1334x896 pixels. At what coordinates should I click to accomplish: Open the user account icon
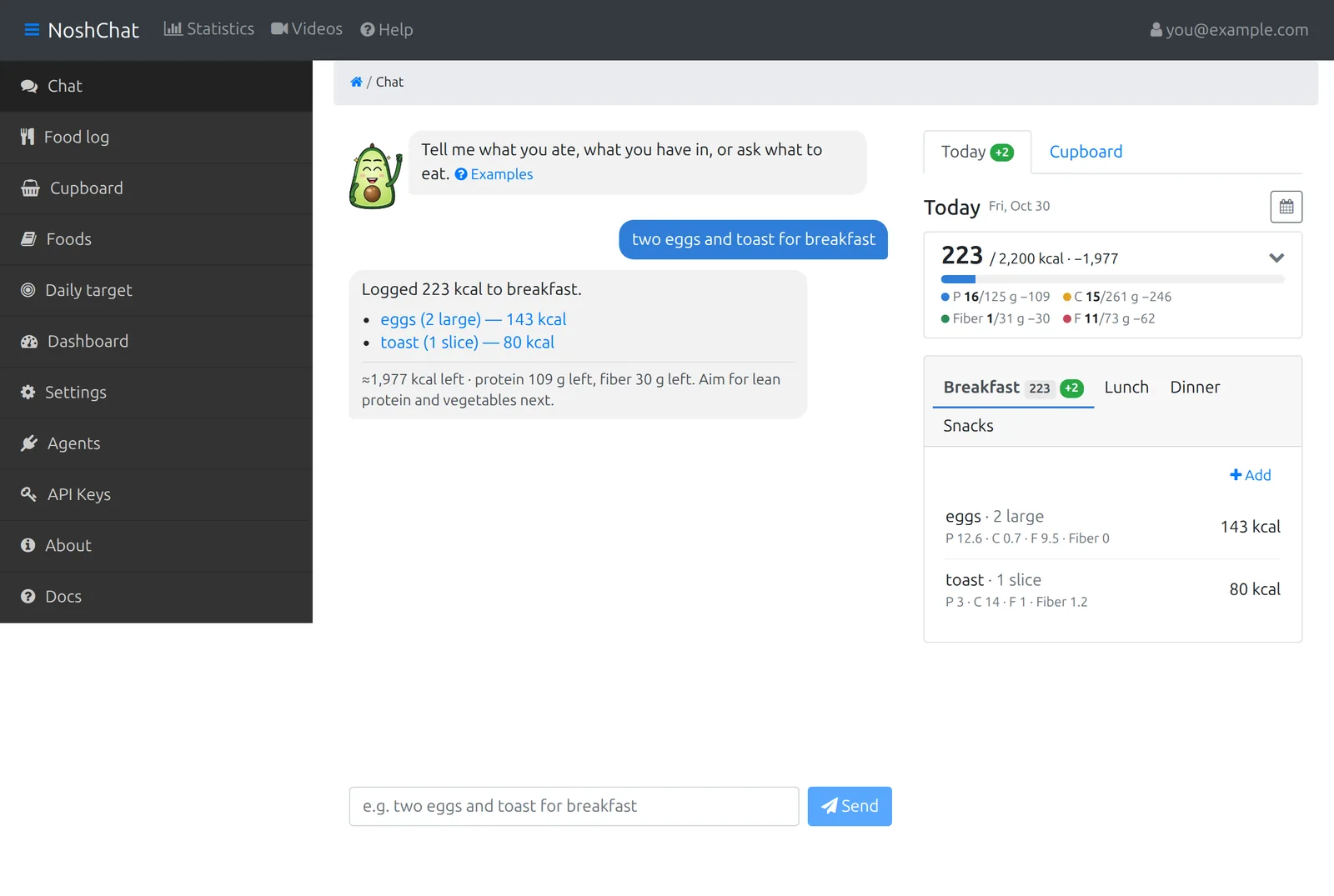(1156, 30)
